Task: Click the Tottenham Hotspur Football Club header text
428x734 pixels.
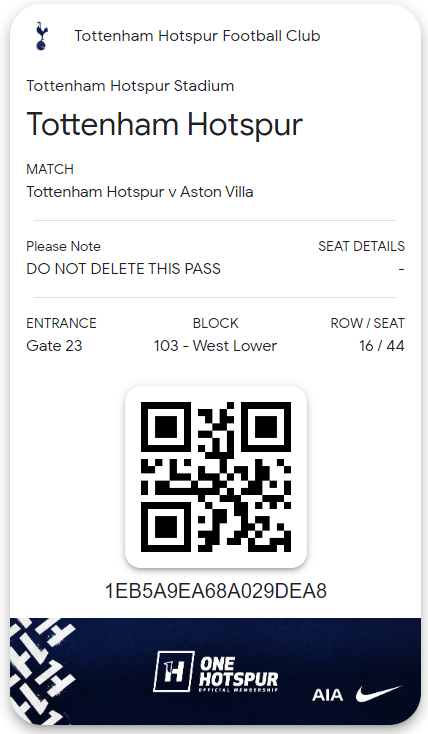Action: coord(197,36)
